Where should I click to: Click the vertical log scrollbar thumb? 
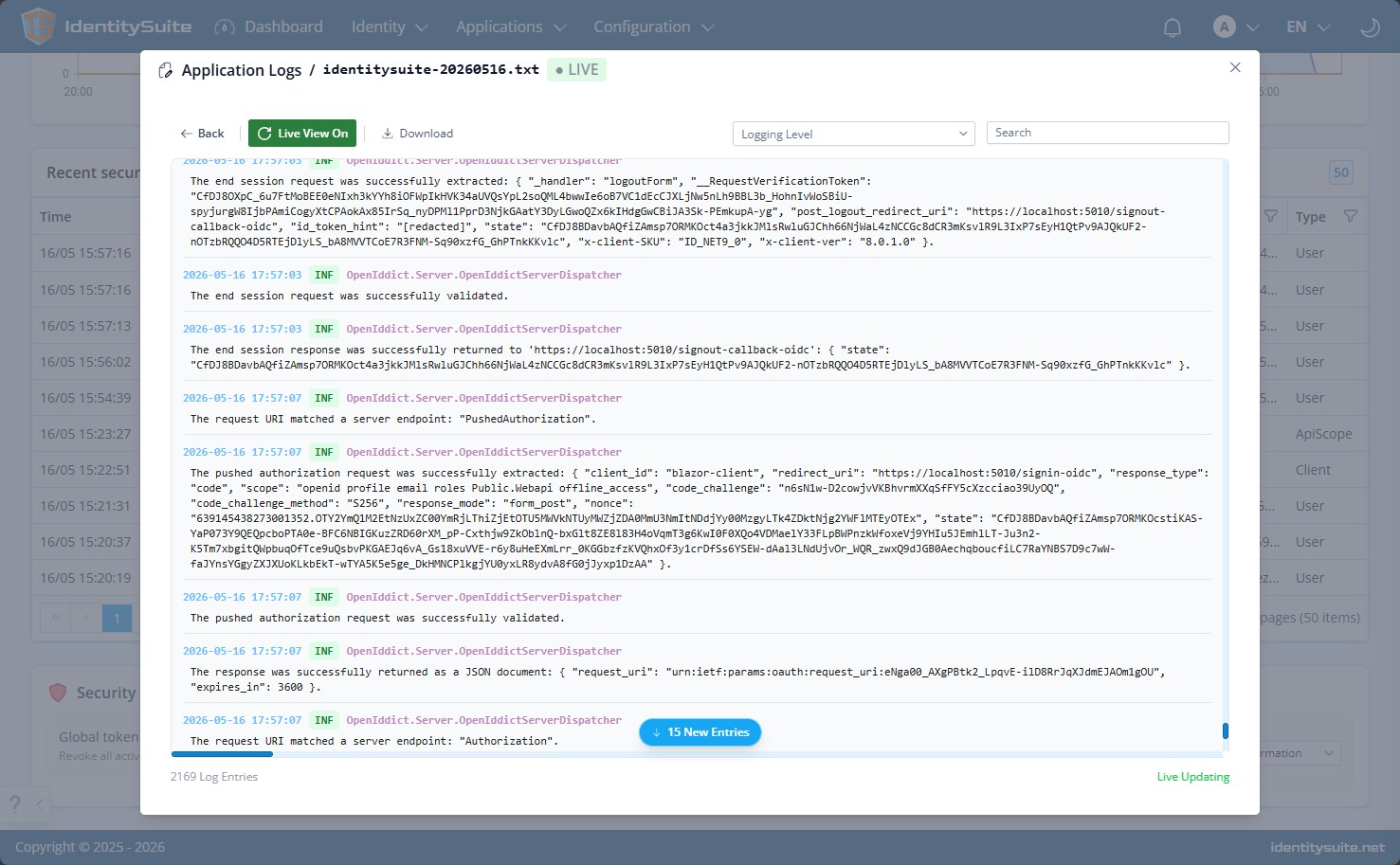coord(1226,730)
